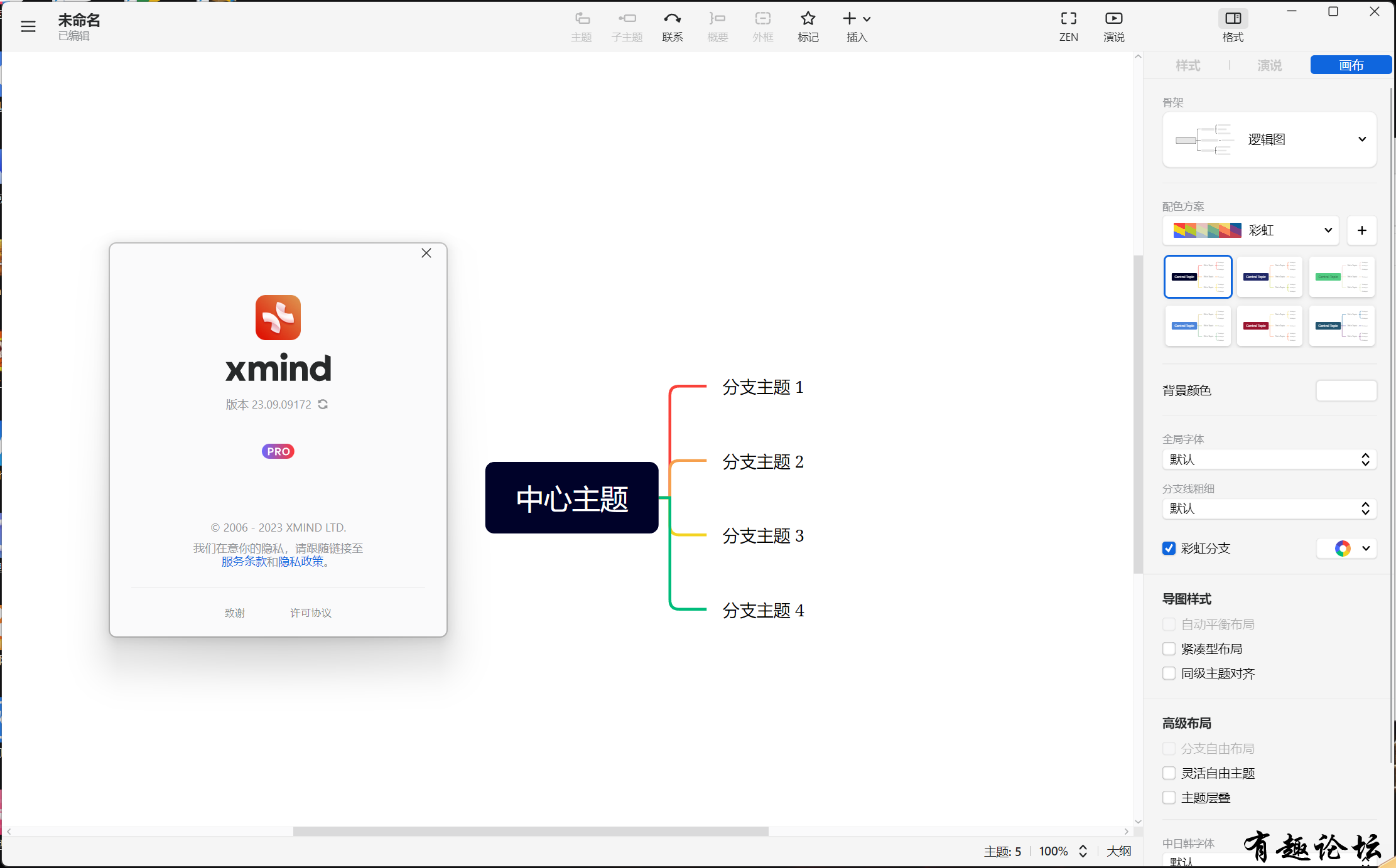Image resolution: width=1396 pixels, height=868 pixels.
Task: Enable 同级主题对齐 sibling topic alignment
Action: (x=1169, y=673)
